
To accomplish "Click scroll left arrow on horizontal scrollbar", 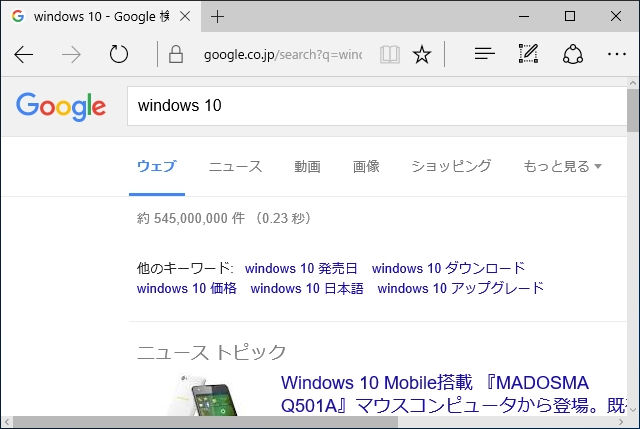I will pyautogui.click(x=7, y=422).
